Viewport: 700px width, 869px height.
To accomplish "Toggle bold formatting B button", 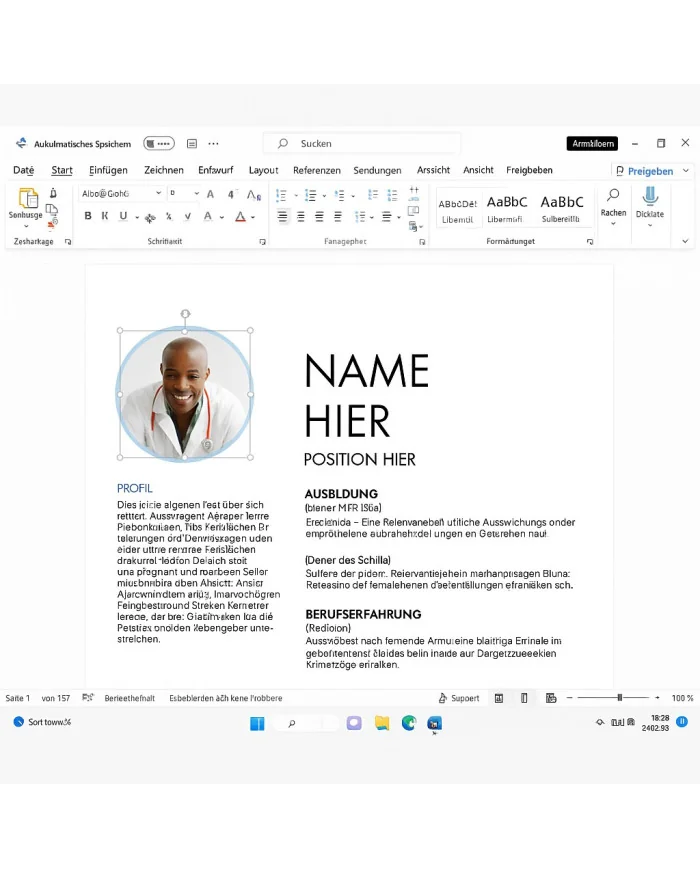I will click(88, 216).
